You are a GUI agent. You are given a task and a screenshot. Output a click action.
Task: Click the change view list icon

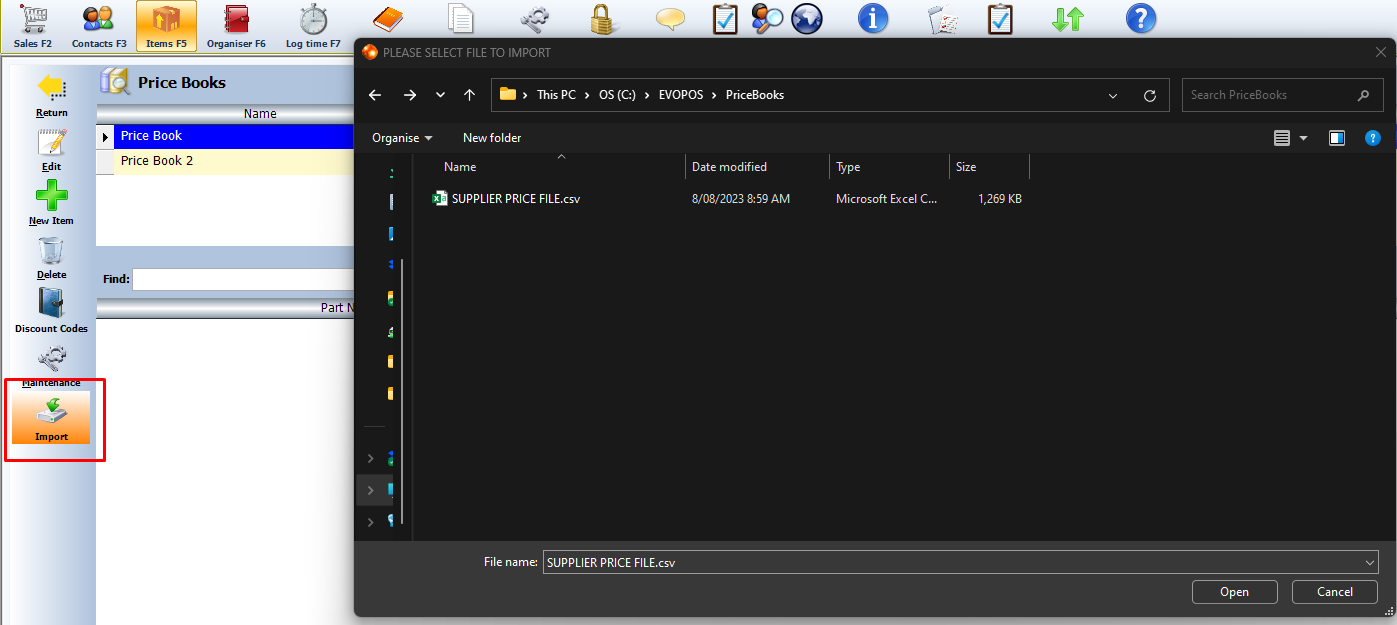[x=1282, y=138]
